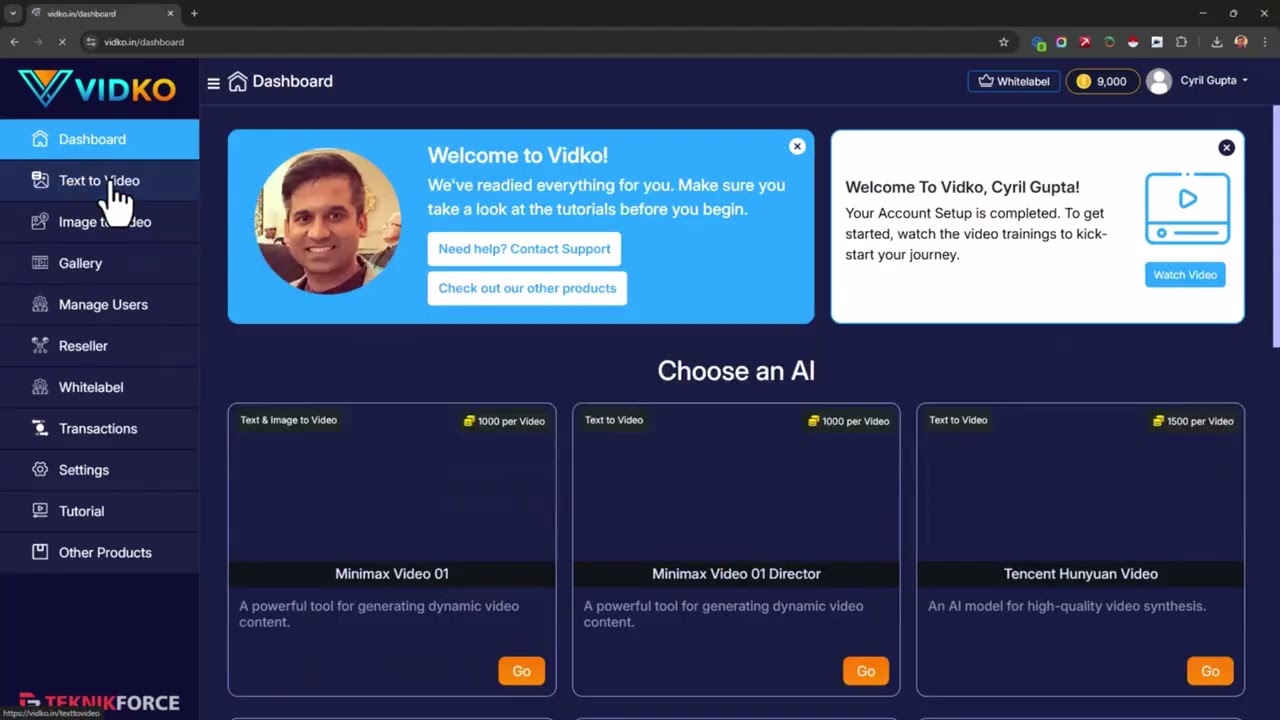
Task: Click the gold coin credits balance 9,000
Action: click(1102, 81)
